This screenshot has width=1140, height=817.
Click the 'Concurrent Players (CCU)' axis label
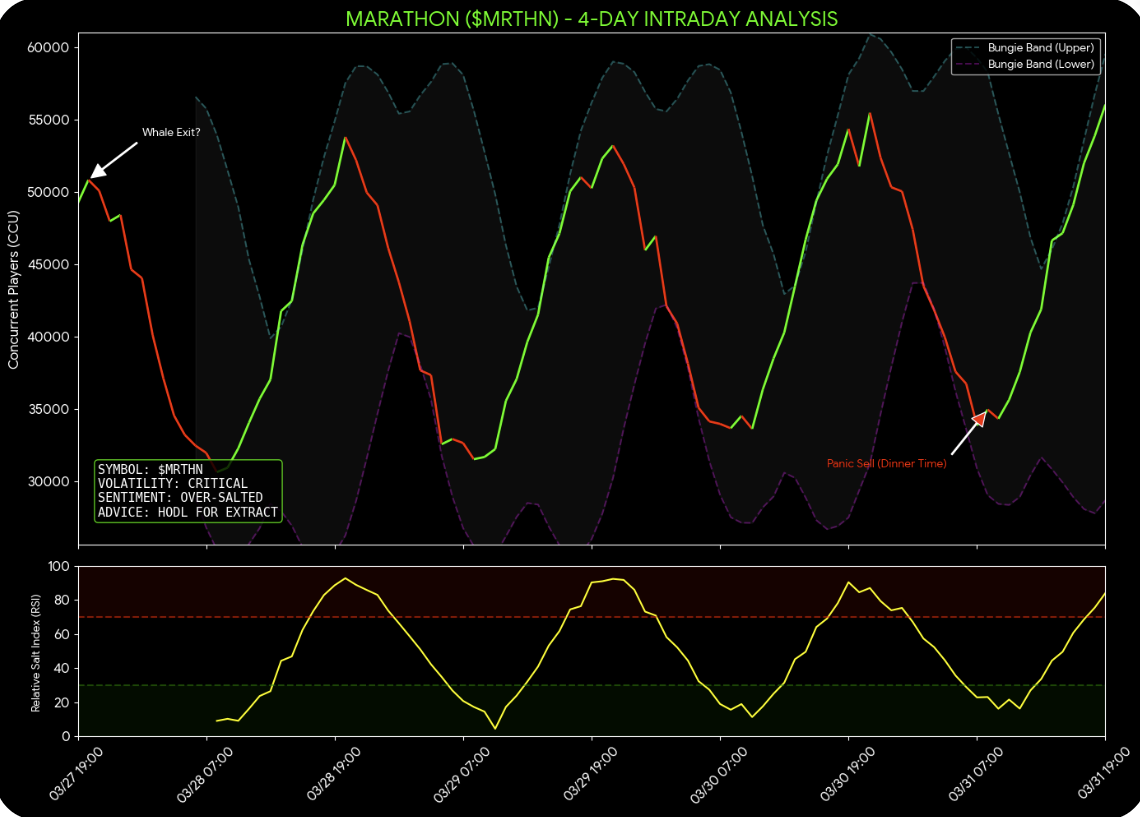coord(13,290)
